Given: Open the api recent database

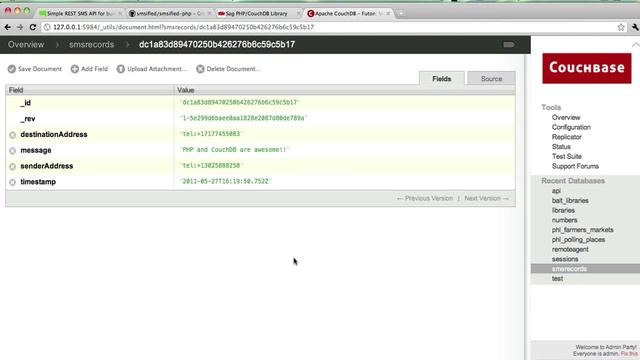Looking at the screenshot, I should 556,191.
